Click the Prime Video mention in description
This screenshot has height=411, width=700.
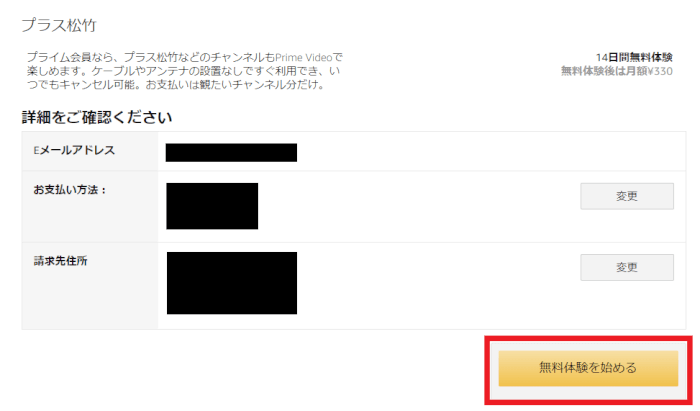pos(304,57)
